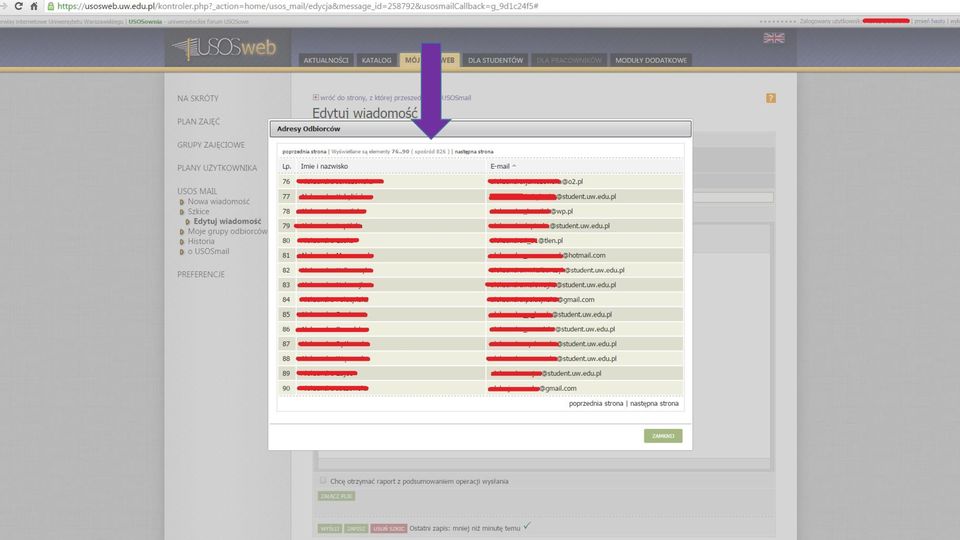
Task: Select recipient row number 78
Action: (481, 211)
